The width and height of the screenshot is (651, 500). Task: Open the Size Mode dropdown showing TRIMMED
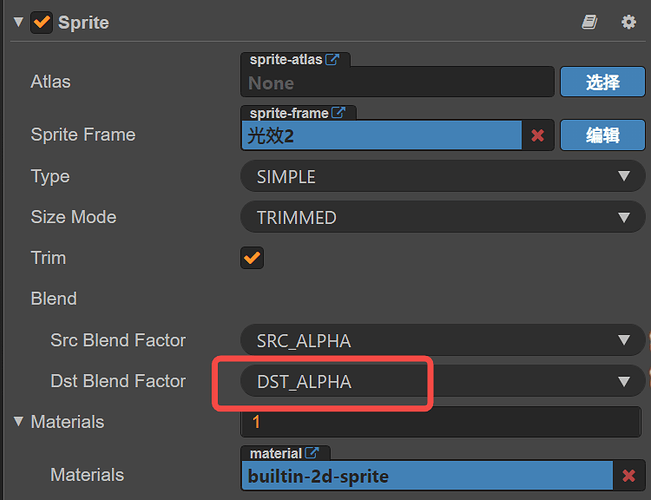(x=440, y=217)
